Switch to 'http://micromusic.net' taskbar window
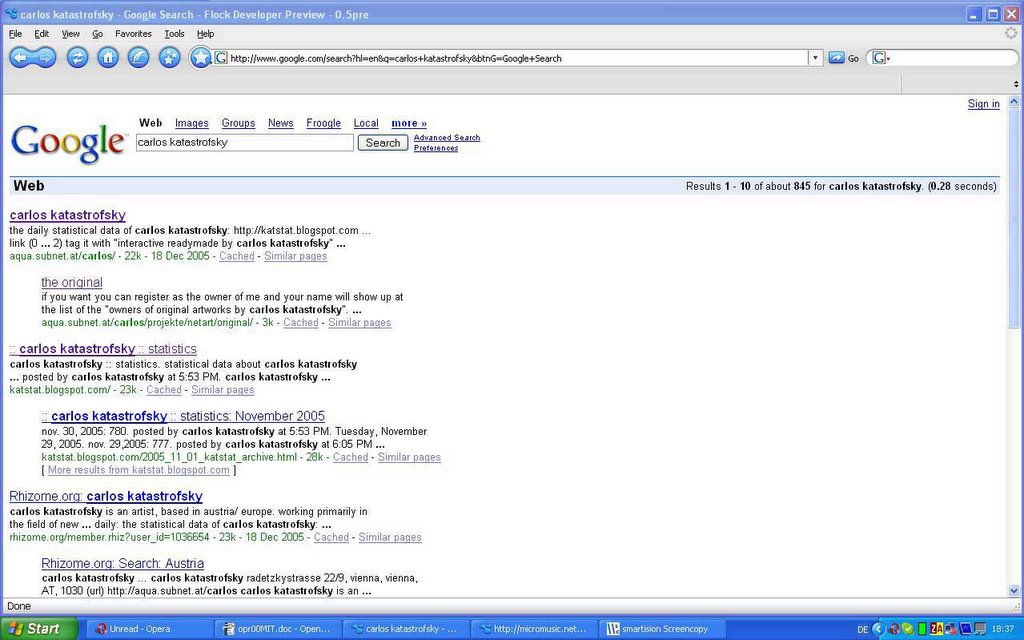 pyautogui.click(x=533, y=629)
